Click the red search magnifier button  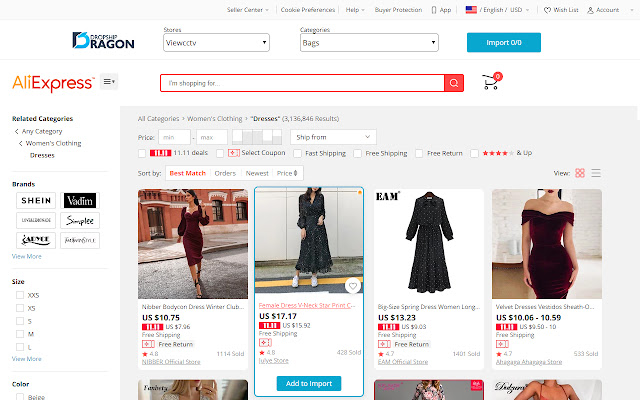[x=453, y=83]
